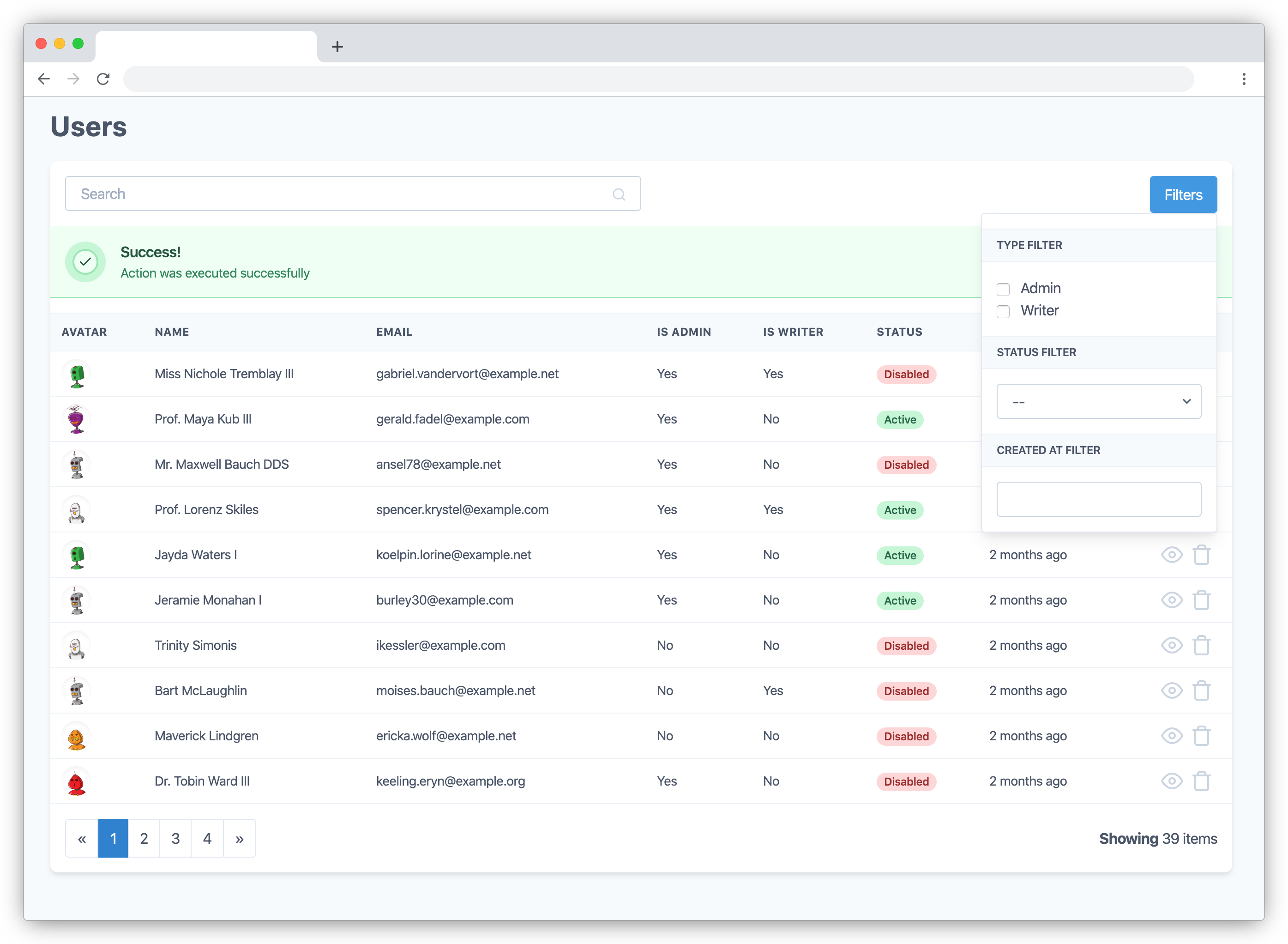Open browser three-dot menu

coord(1243,79)
